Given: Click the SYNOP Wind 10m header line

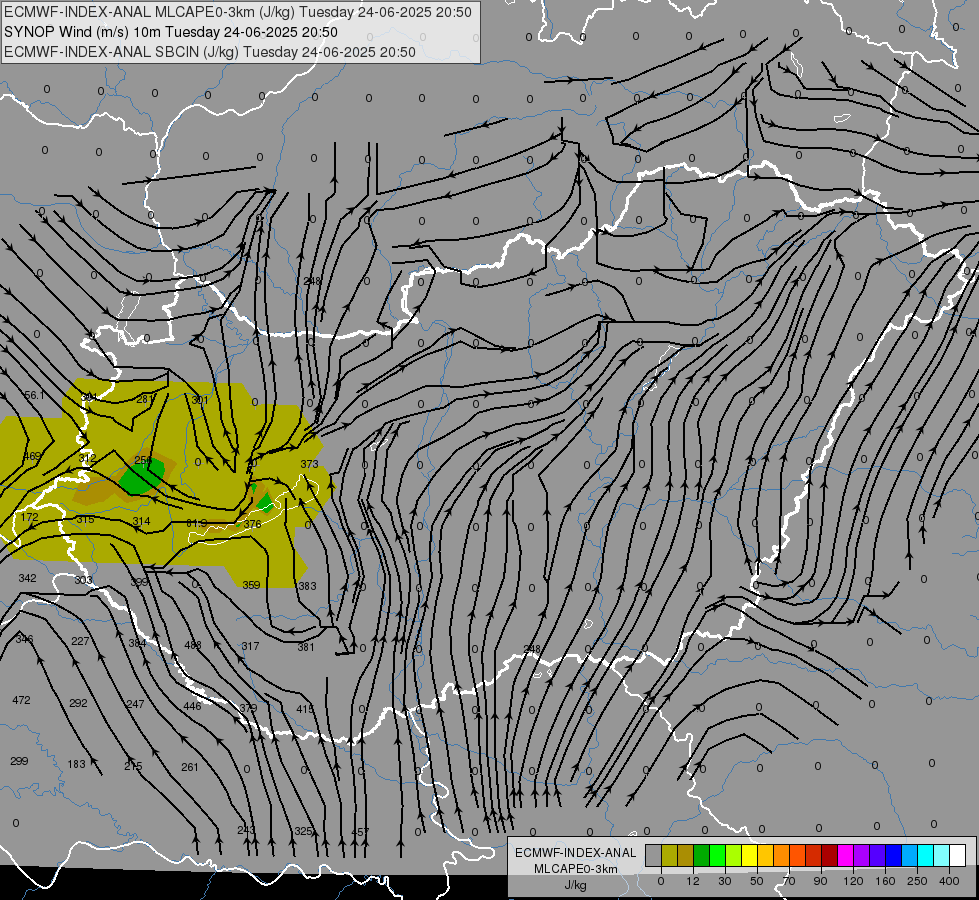Looking at the screenshot, I should [170, 32].
